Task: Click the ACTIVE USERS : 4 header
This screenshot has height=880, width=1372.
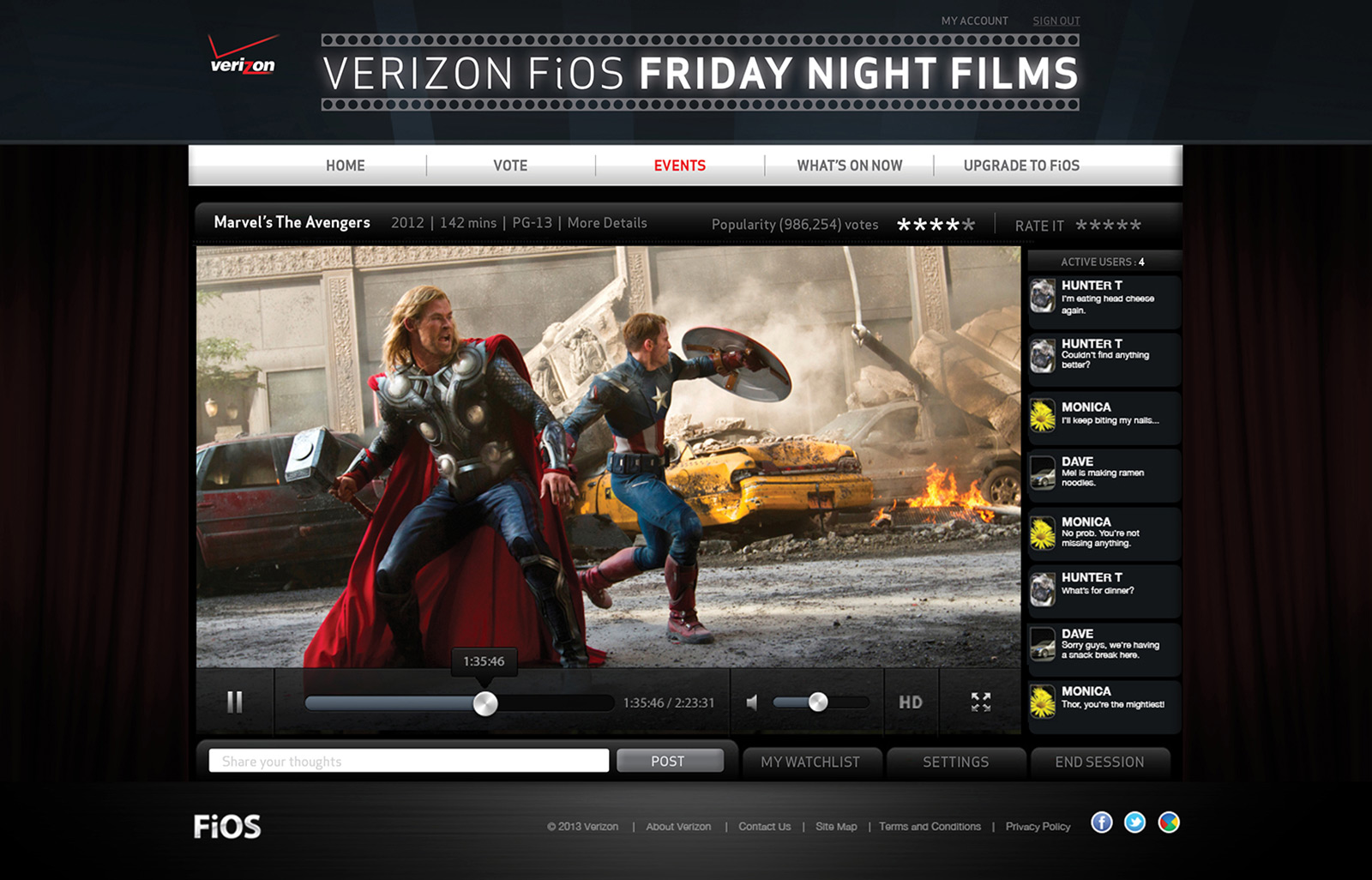Action: coord(1103,262)
